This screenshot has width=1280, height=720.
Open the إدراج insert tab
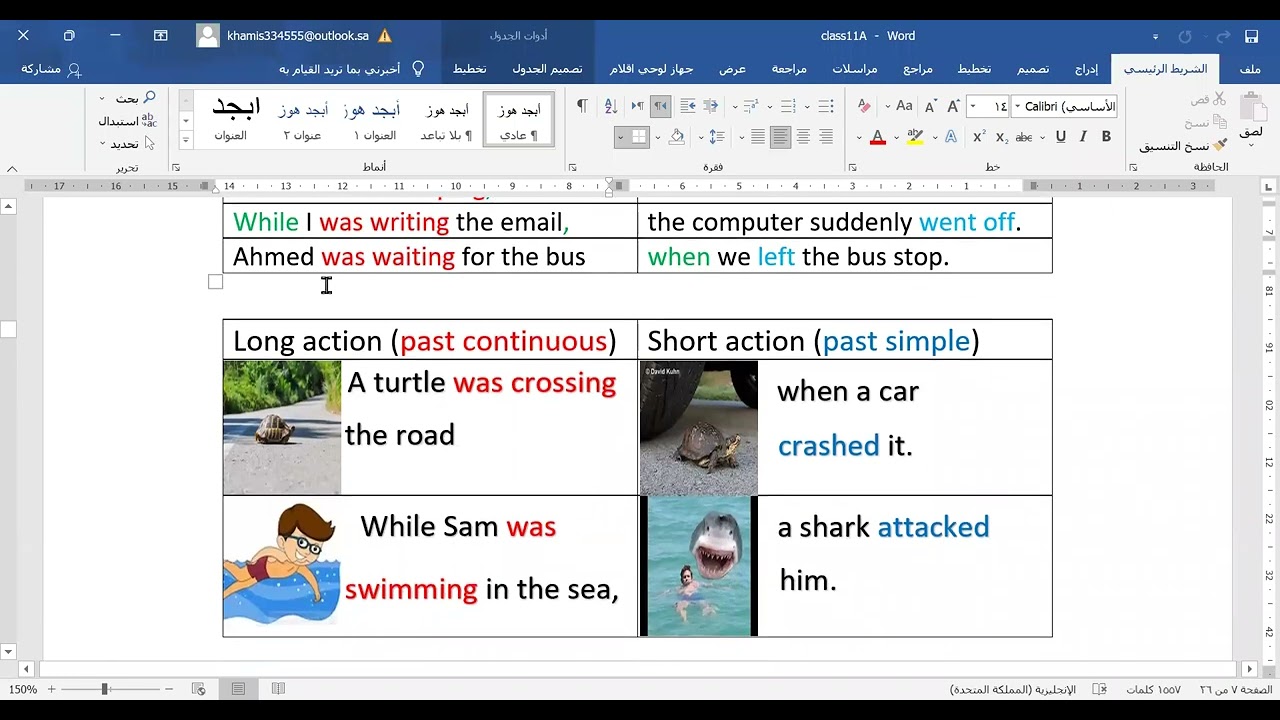point(1087,69)
